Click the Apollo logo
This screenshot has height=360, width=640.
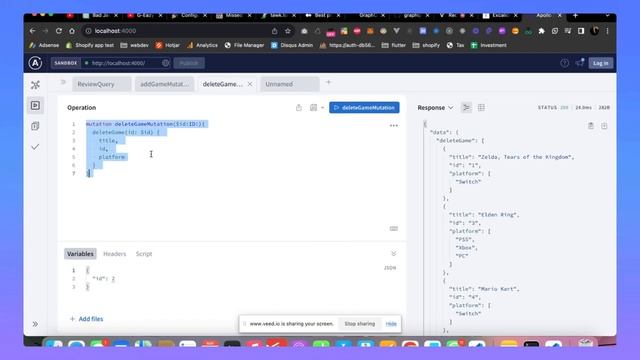[36, 63]
